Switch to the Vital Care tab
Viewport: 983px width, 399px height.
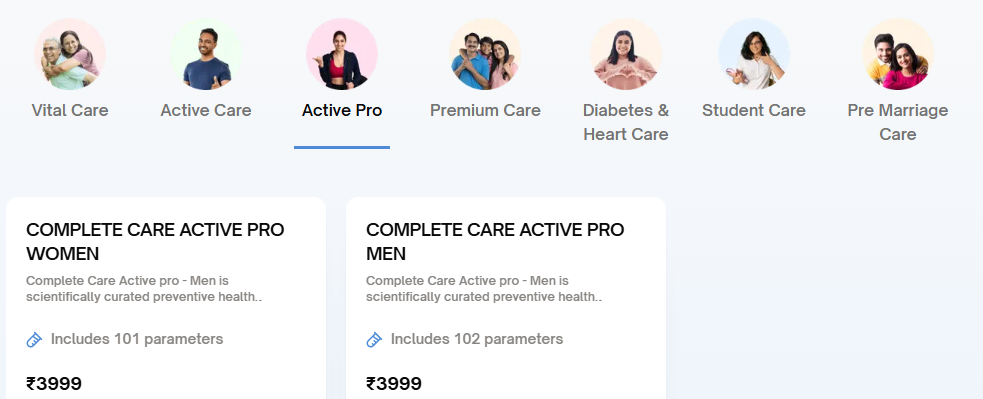70,110
